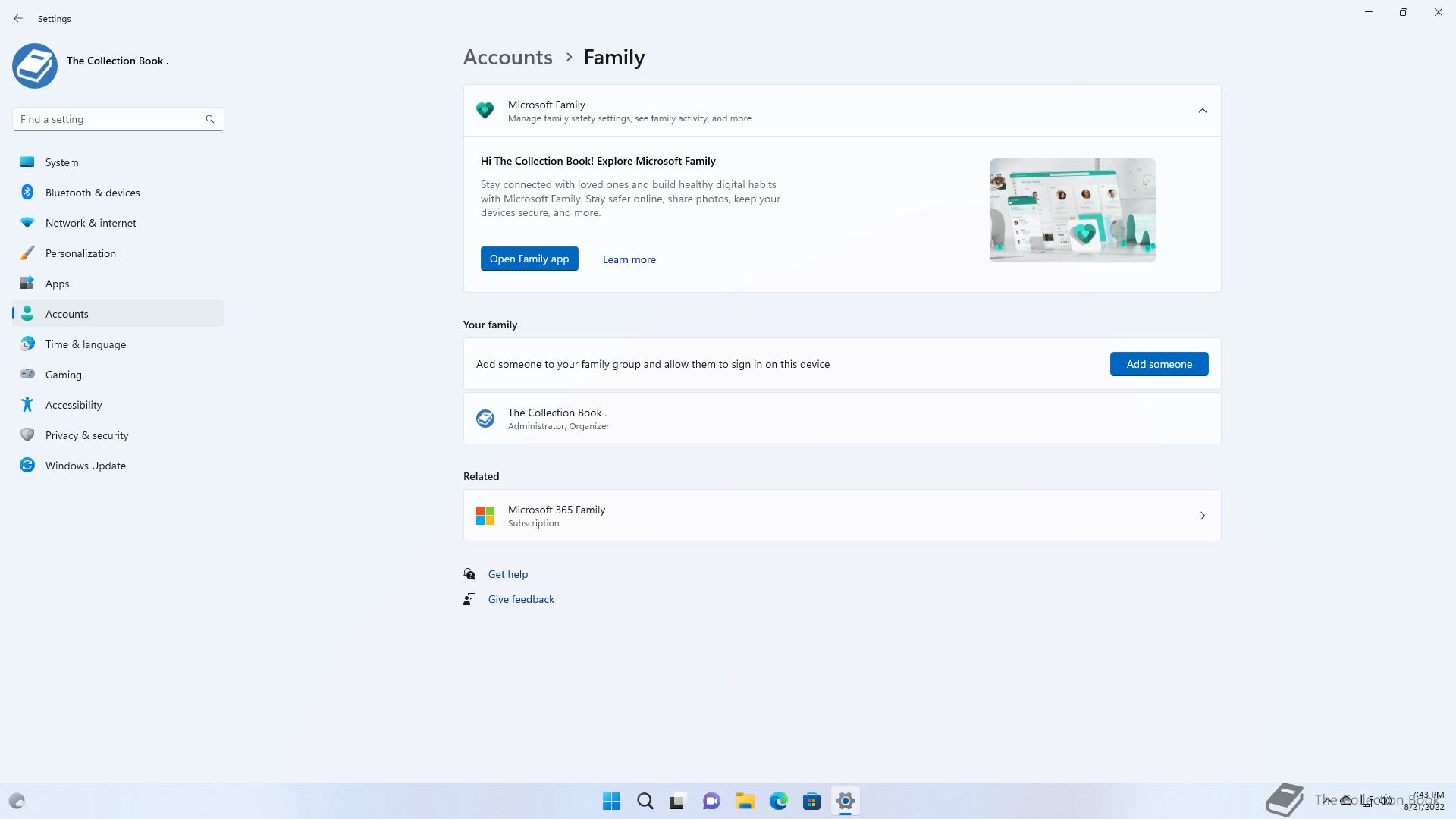Image resolution: width=1456 pixels, height=819 pixels.
Task: Open Windows Update from the sidebar
Action: tap(85, 466)
